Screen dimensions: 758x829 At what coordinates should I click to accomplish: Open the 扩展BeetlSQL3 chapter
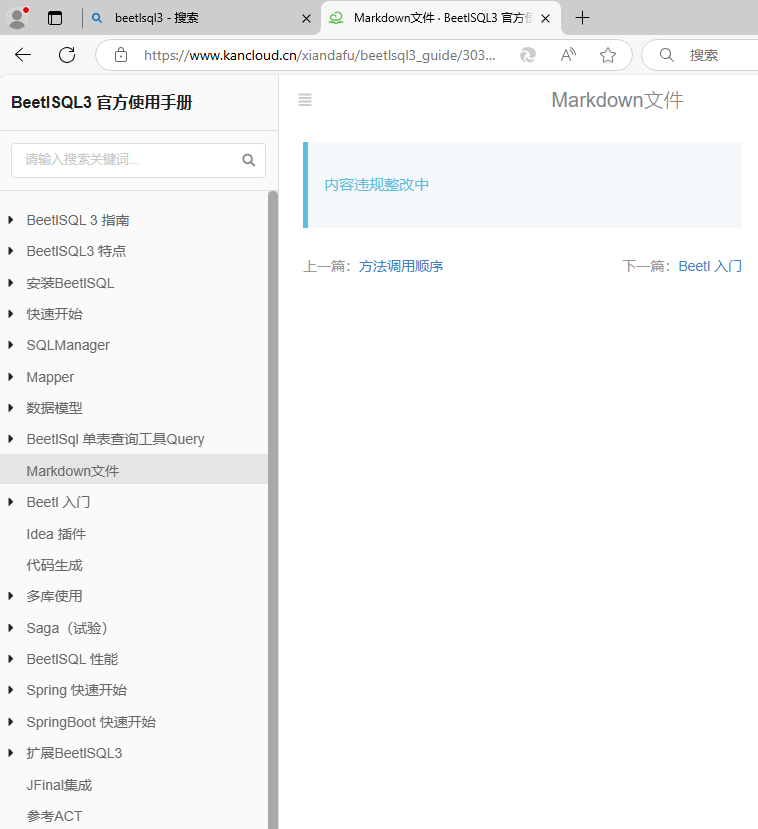pos(74,753)
